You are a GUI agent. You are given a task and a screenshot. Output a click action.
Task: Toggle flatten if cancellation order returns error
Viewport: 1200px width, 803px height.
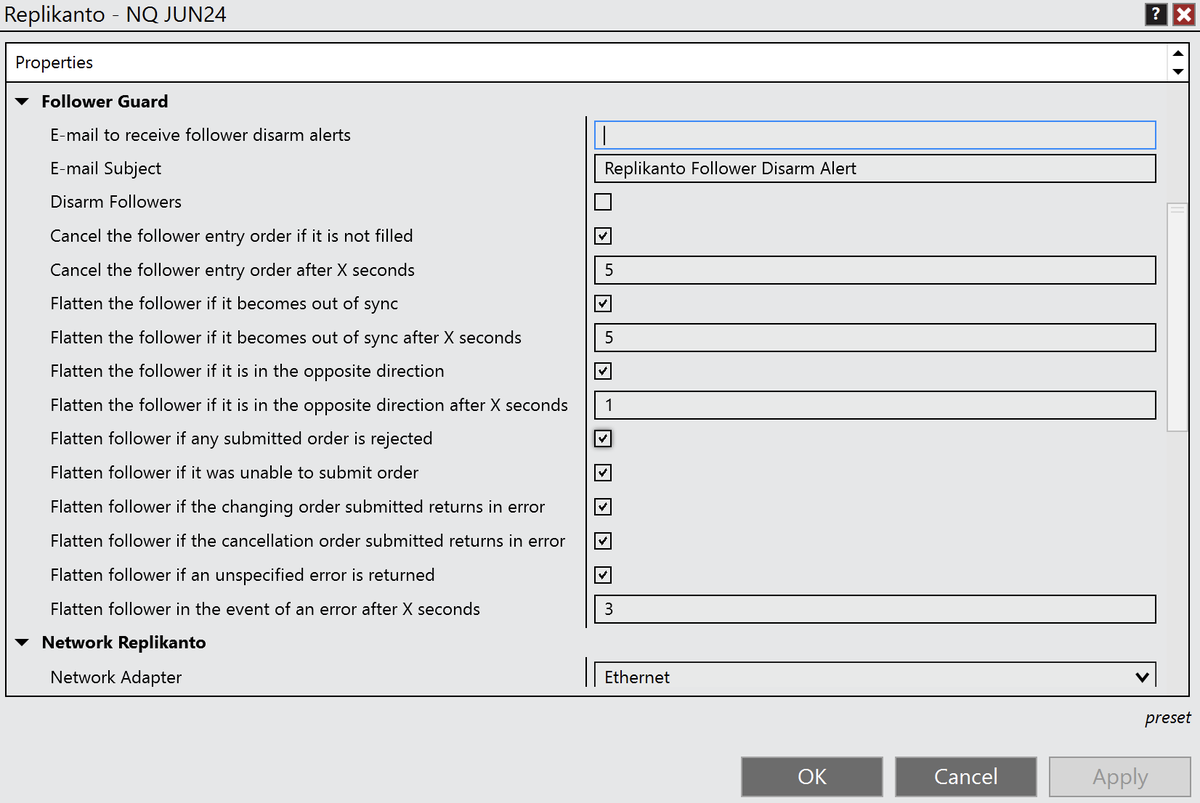603,540
